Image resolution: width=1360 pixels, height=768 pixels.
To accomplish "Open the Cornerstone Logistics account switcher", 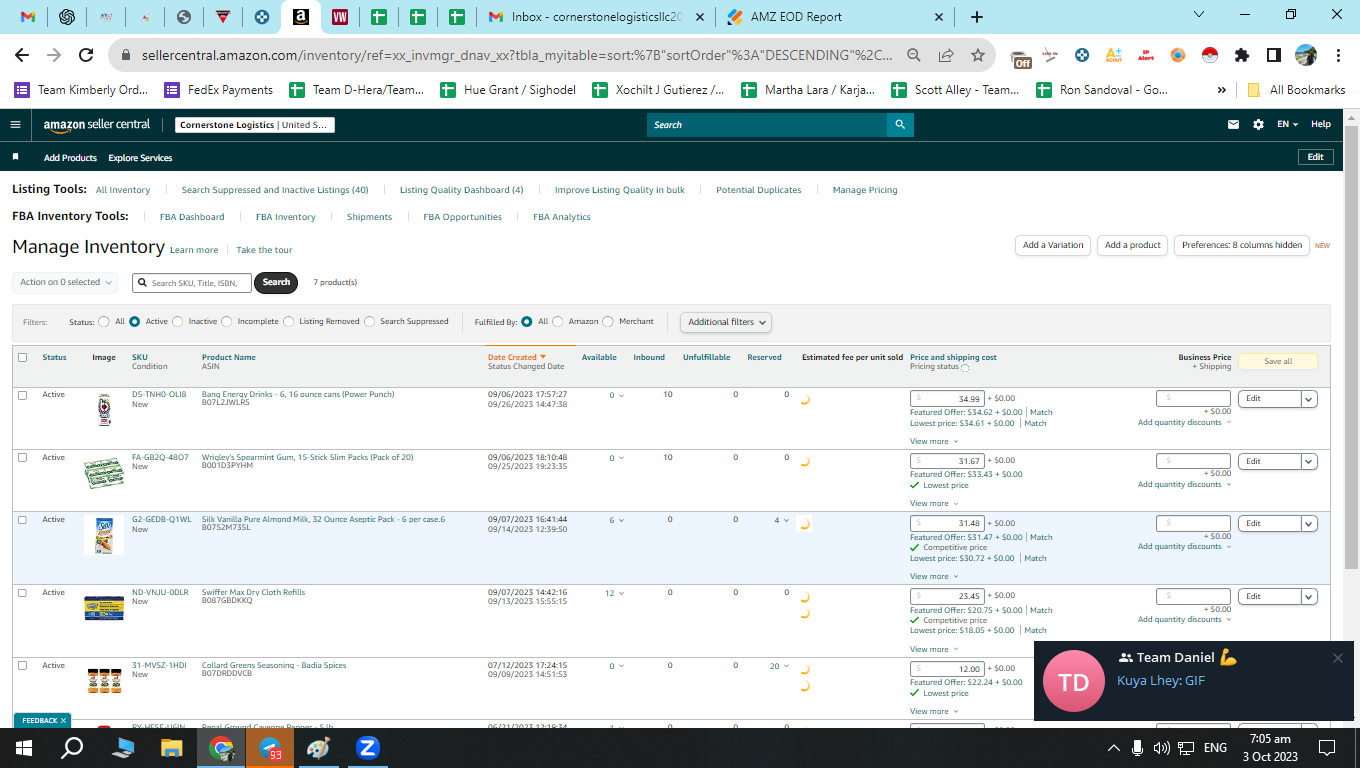I will [x=255, y=125].
